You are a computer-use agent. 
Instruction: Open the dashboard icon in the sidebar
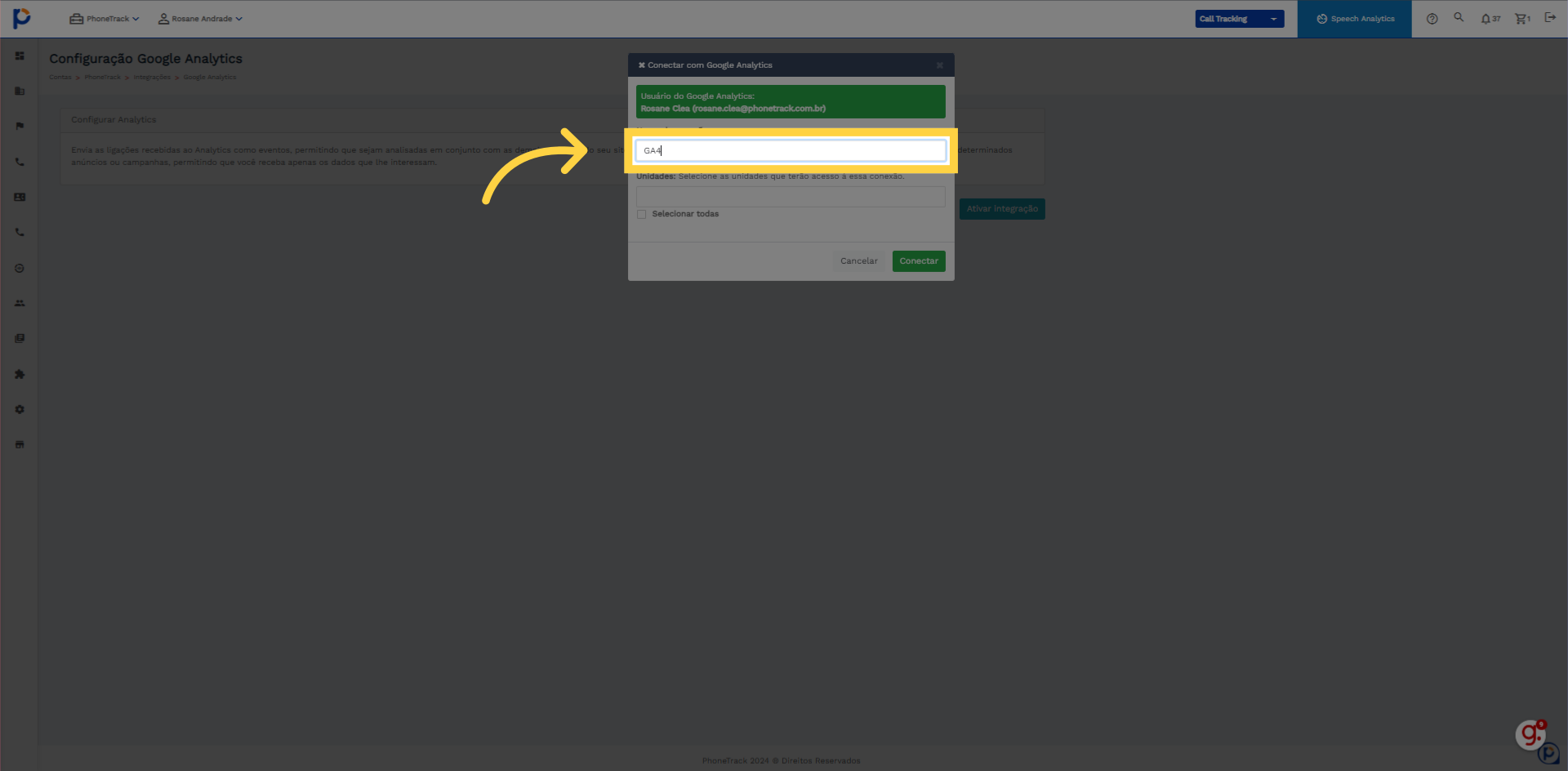pyautogui.click(x=20, y=56)
